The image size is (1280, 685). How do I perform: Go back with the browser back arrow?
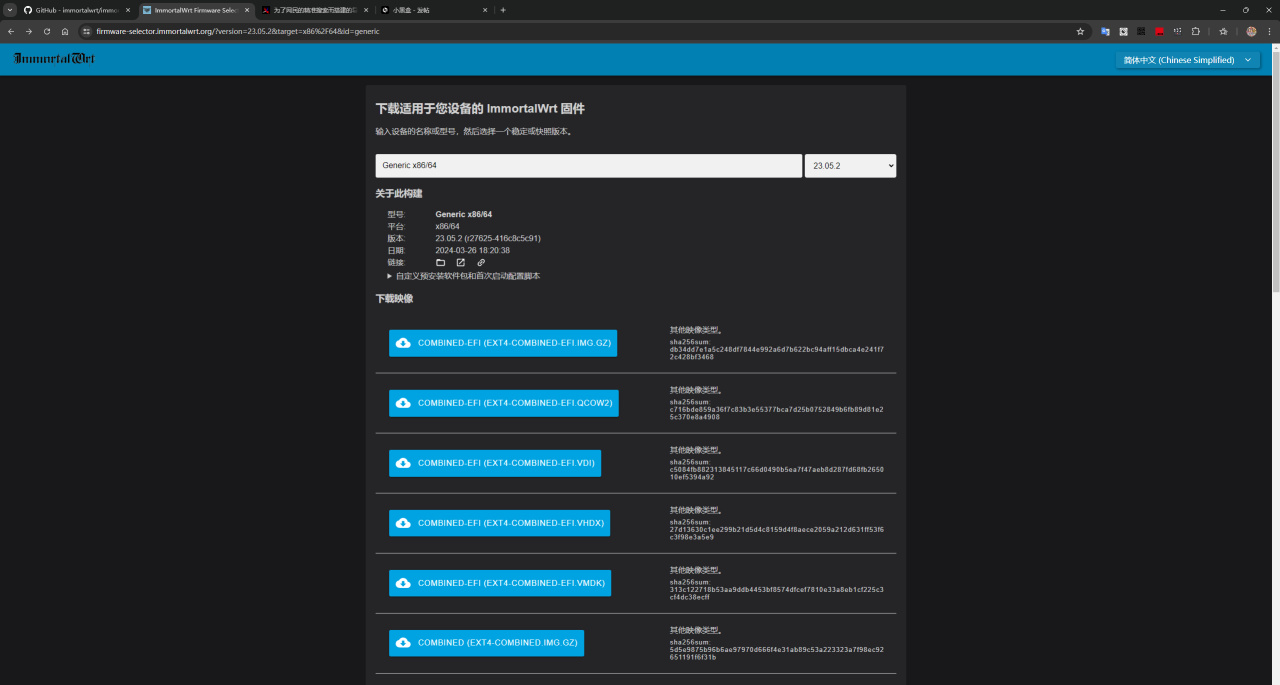[11, 31]
